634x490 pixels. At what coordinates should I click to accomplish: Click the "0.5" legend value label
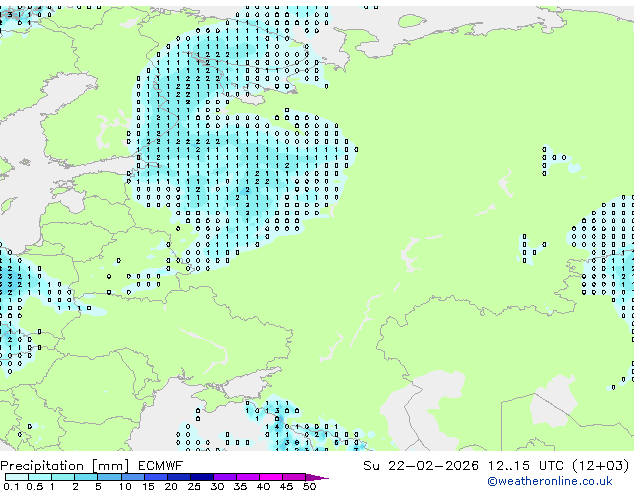pos(35,486)
